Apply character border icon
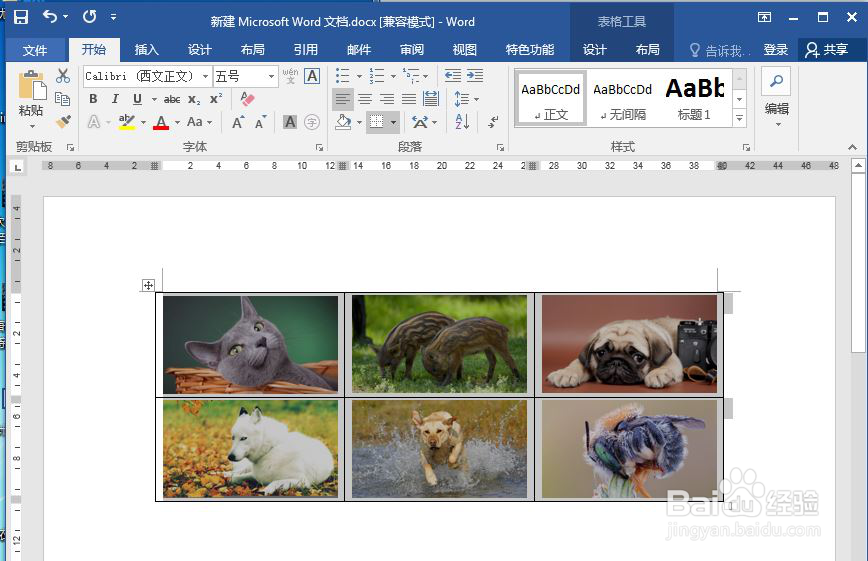Image resolution: width=868 pixels, height=561 pixels. pos(312,76)
